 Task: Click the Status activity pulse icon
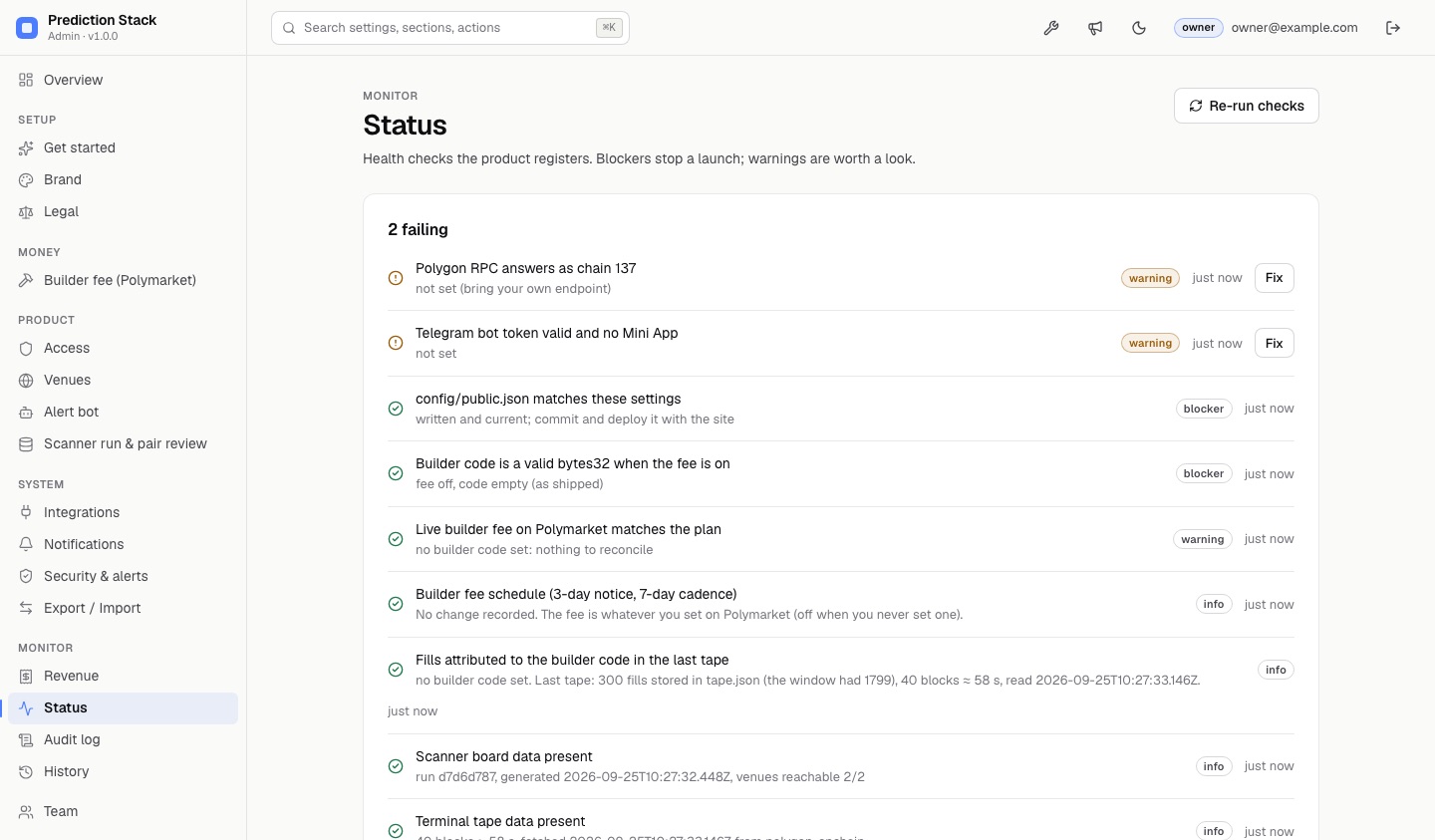pyautogui.click(x=26, y=707)
